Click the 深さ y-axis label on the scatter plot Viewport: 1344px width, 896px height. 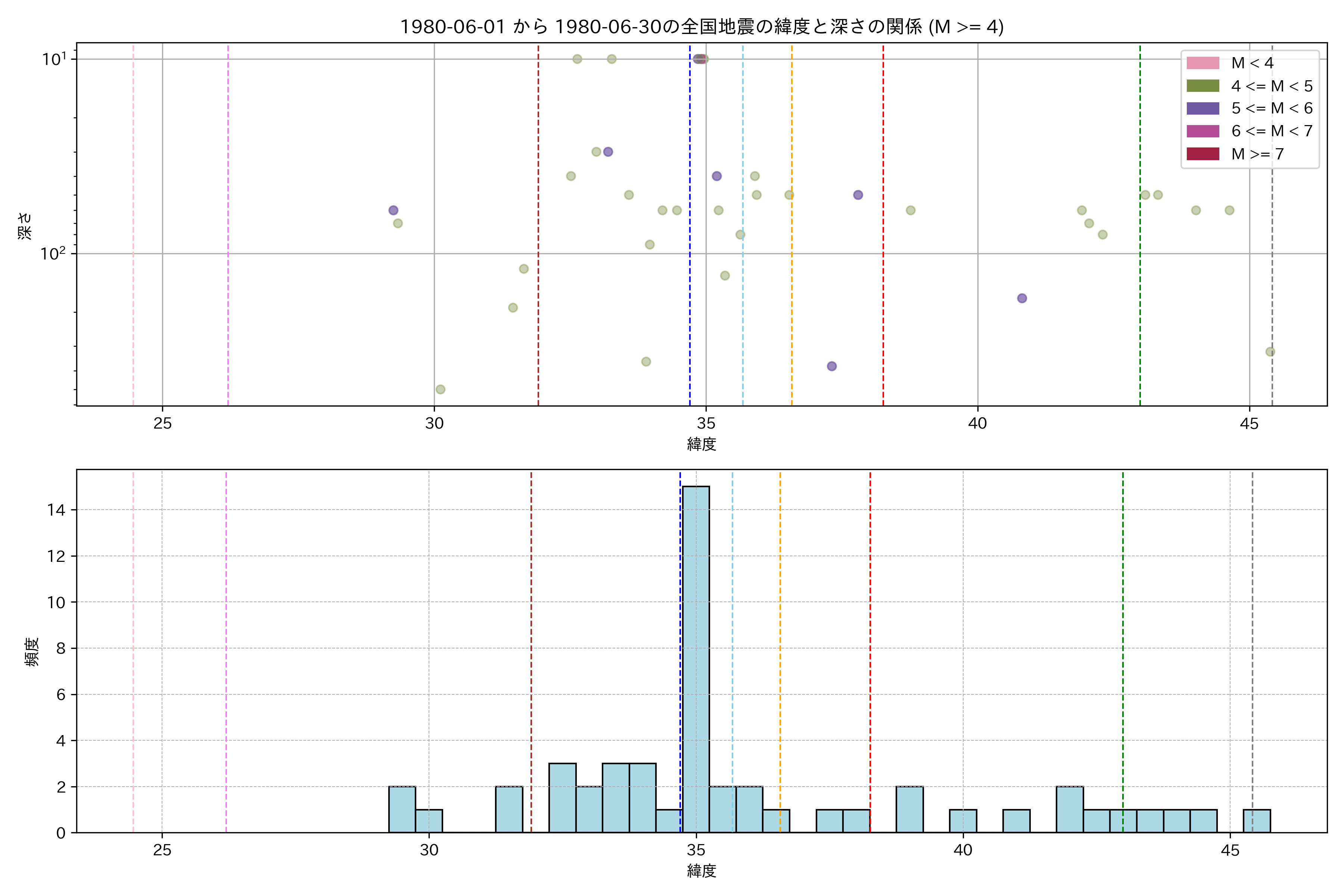click(x=25, y=226)
